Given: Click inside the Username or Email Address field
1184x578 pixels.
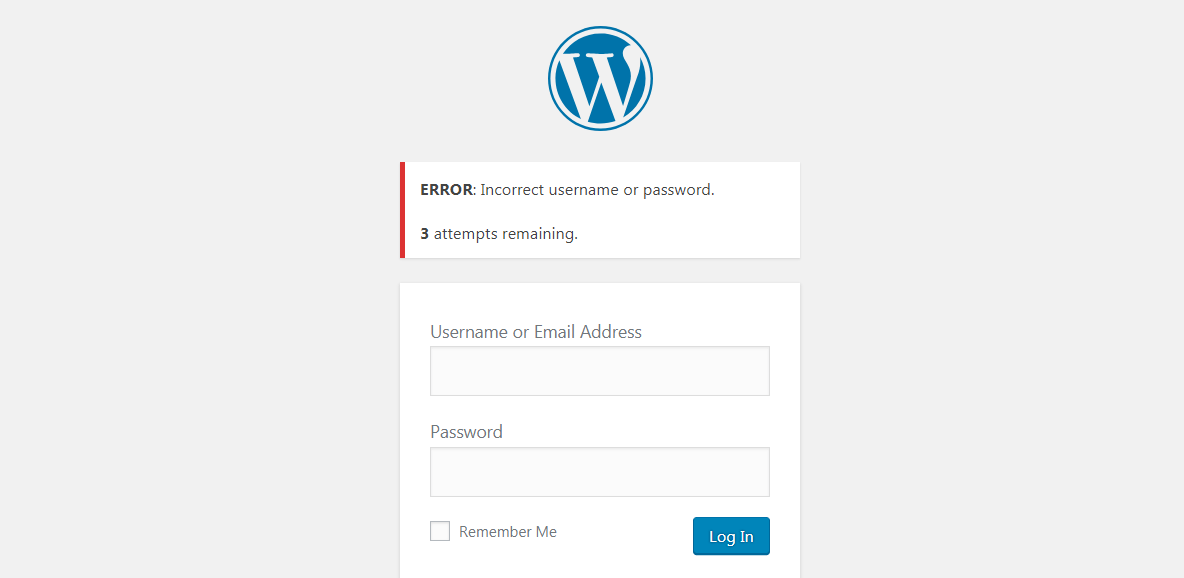Looking at the screenshot, I should (599, 370).
